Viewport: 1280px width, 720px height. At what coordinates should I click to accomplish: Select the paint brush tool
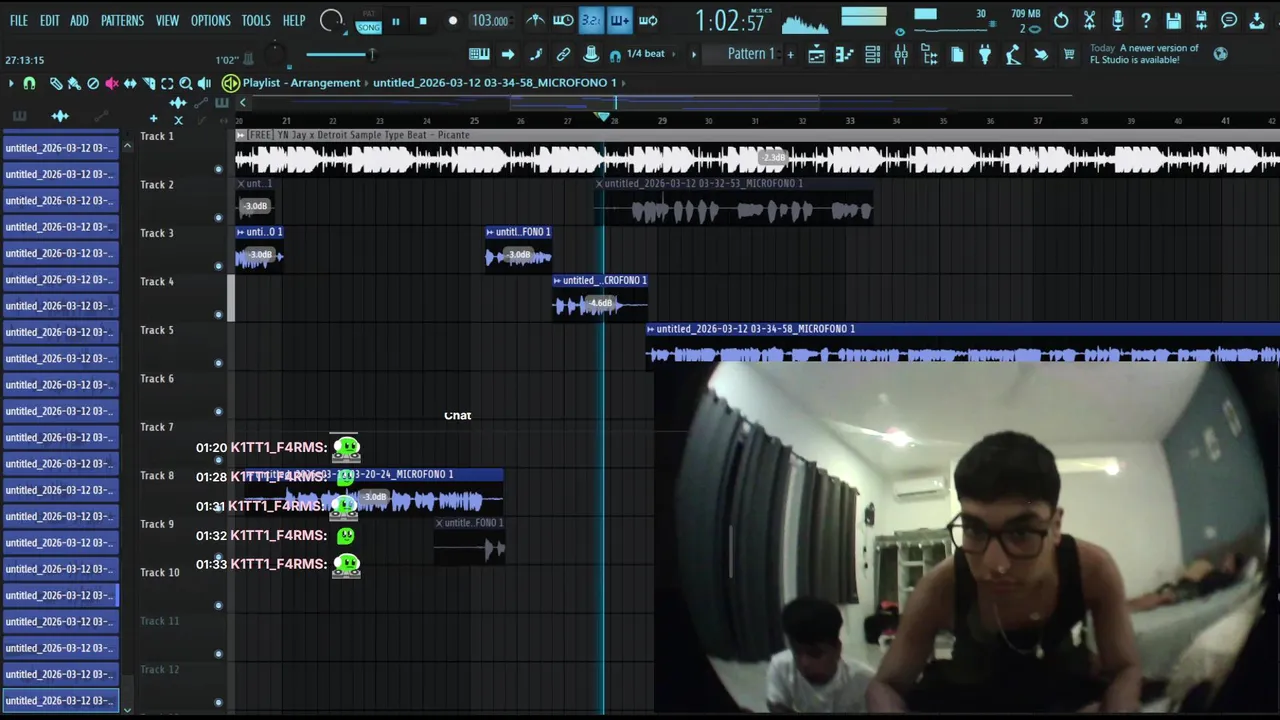[74, 83]
